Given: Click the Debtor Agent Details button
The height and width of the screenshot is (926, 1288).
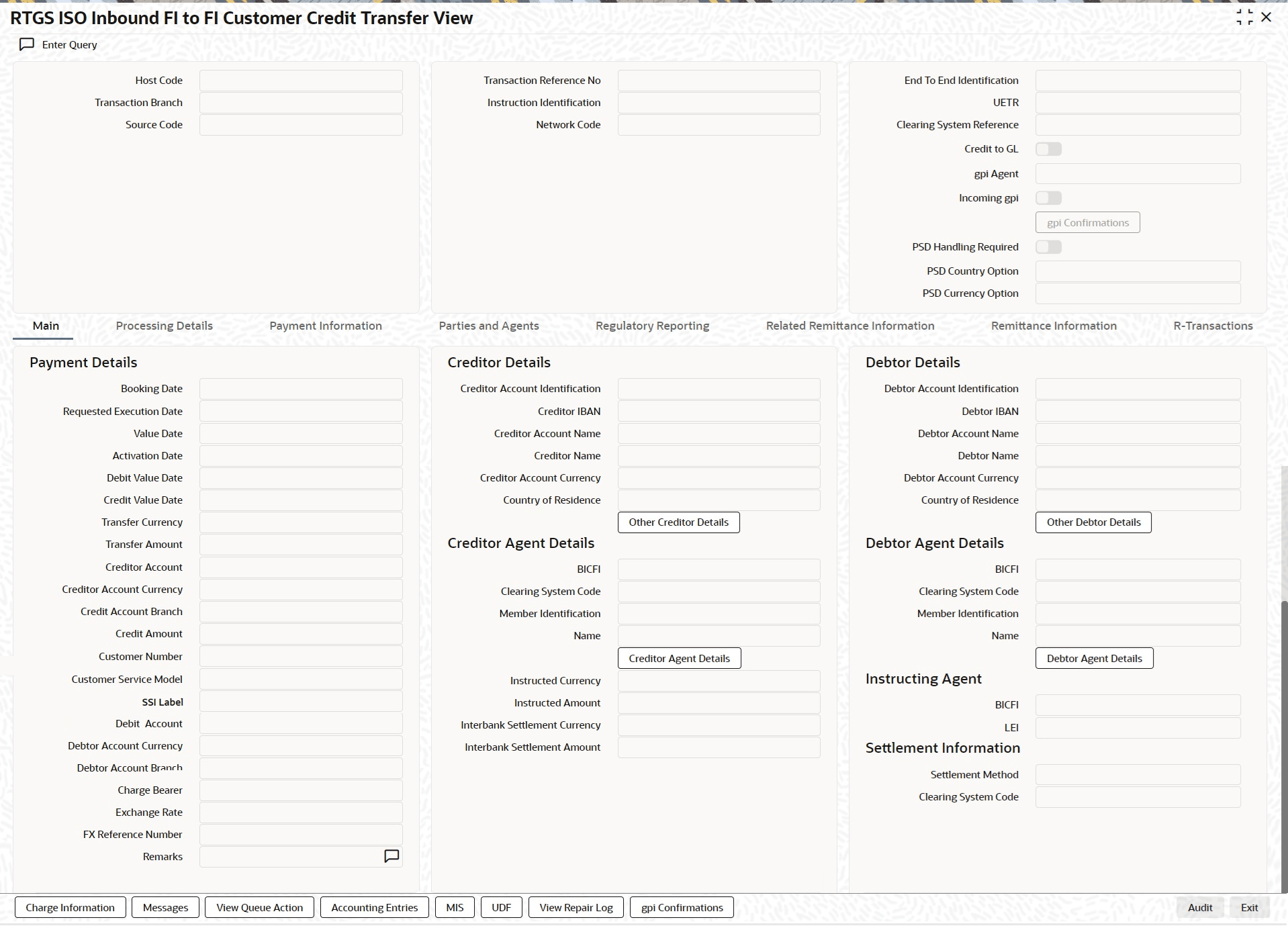Looking at the screenshot, I should [x=1095, y=658].
